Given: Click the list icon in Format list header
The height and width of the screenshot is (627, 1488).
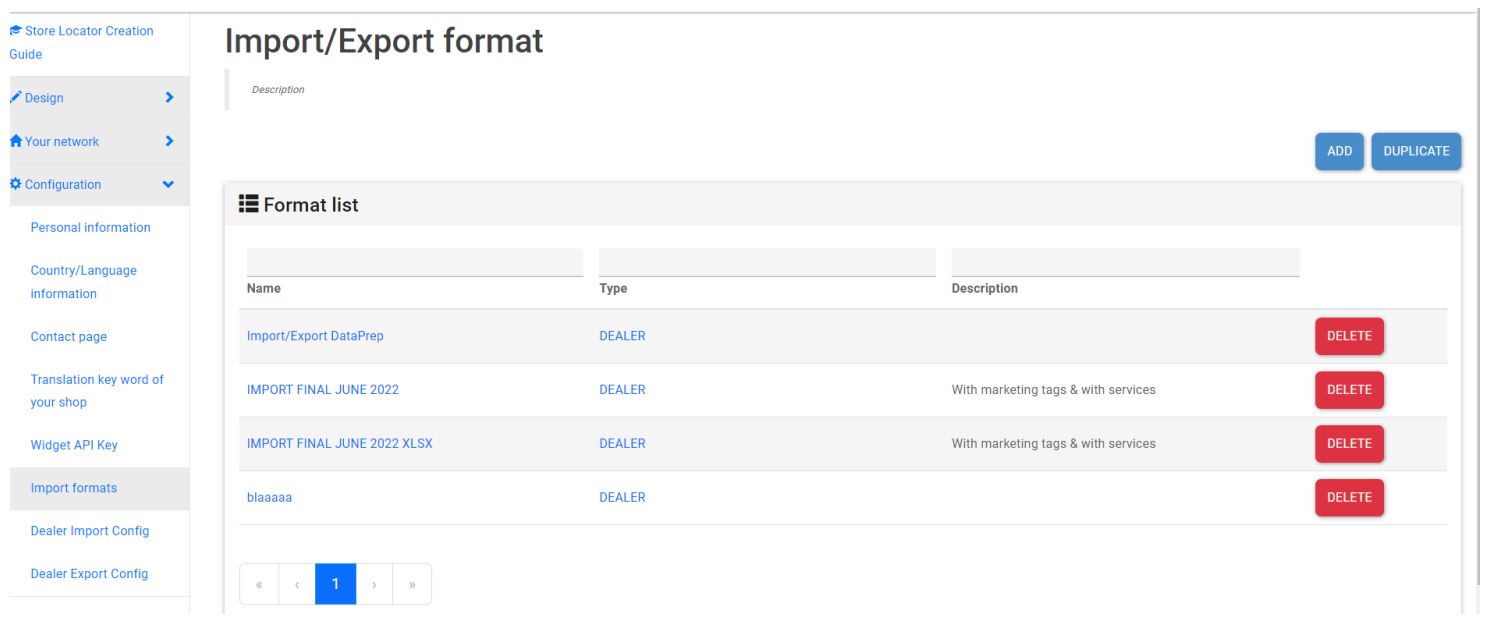Looking at the screenshot, I should (249, 204).
